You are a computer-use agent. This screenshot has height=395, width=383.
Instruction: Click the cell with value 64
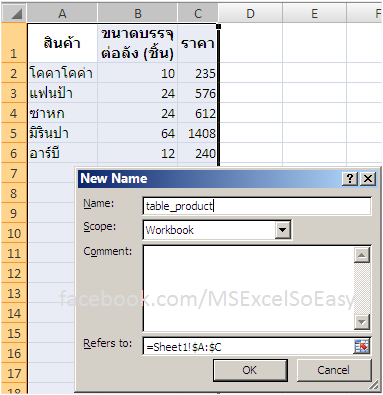point(138,133)
